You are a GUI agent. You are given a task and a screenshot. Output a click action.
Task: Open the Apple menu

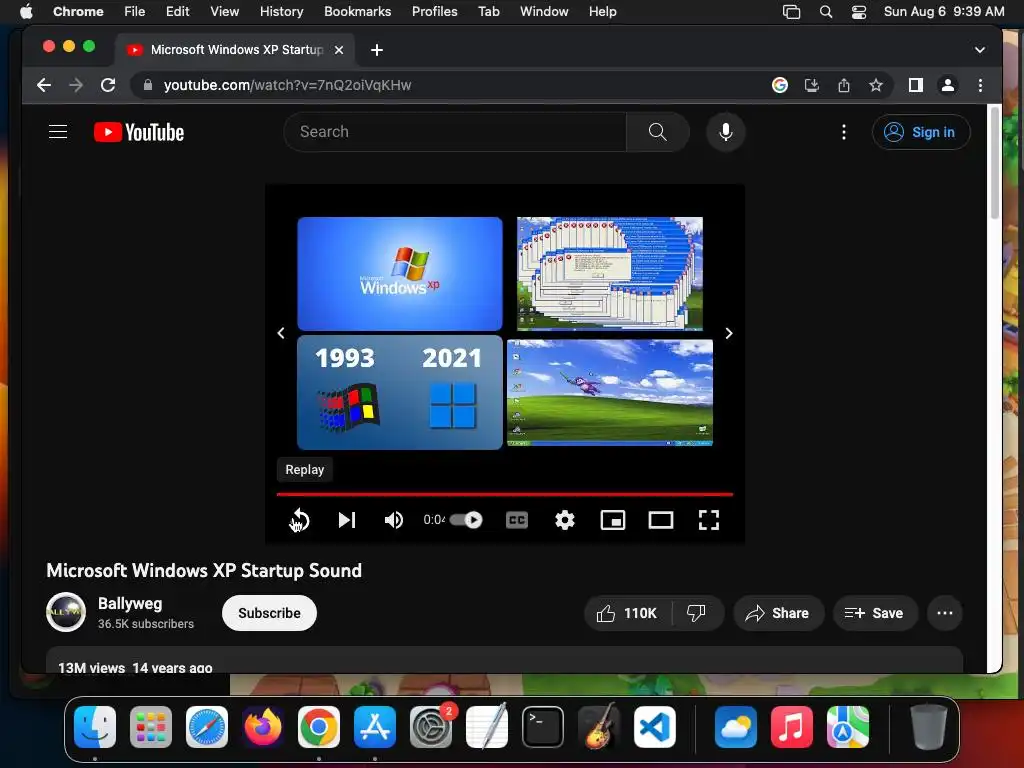[x=26, y=11]
